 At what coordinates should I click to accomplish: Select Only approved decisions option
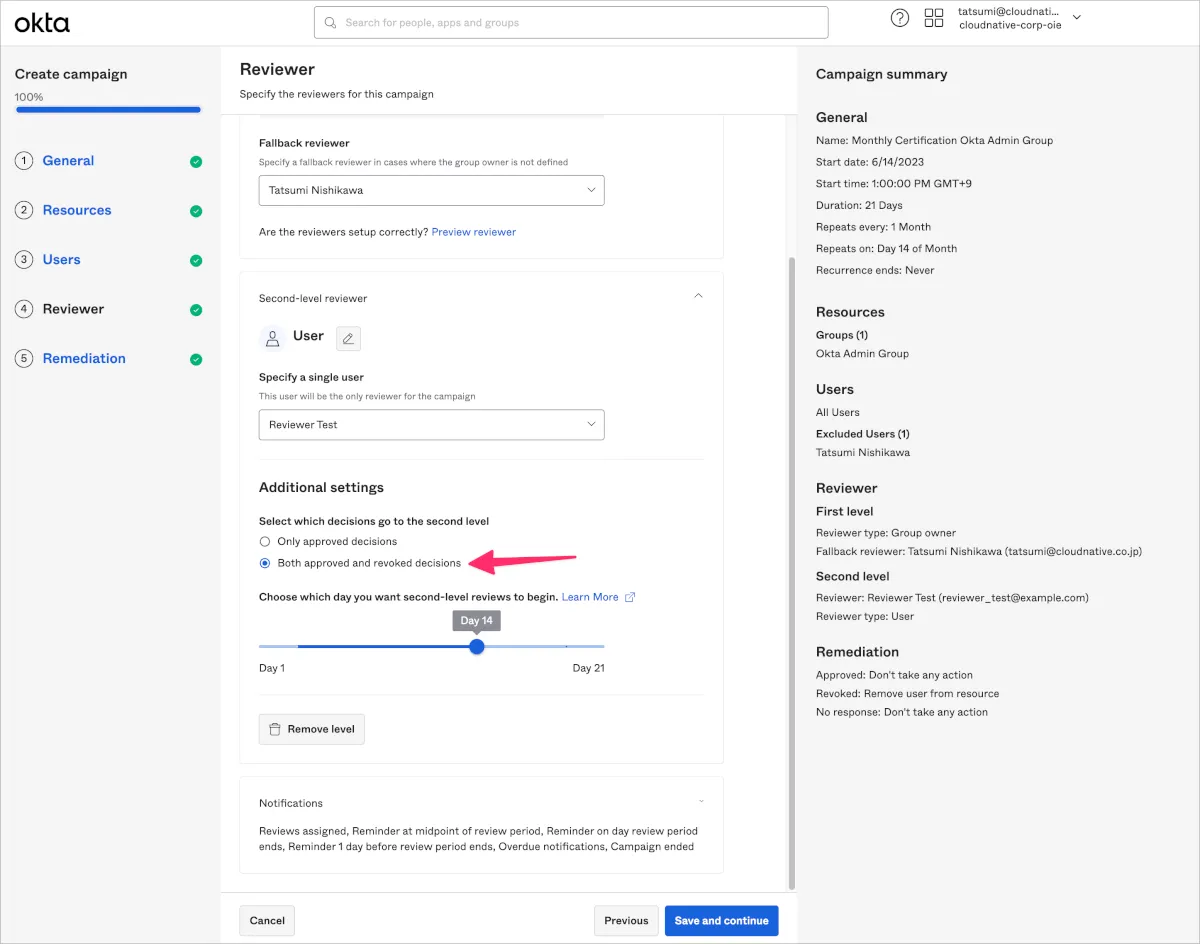[x=265, y=541]
